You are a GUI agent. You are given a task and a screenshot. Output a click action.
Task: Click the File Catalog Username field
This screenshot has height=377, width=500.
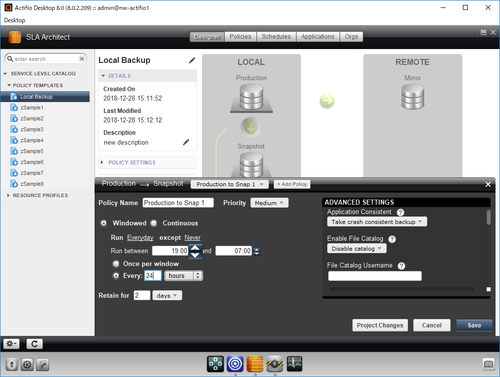(375, 276)
